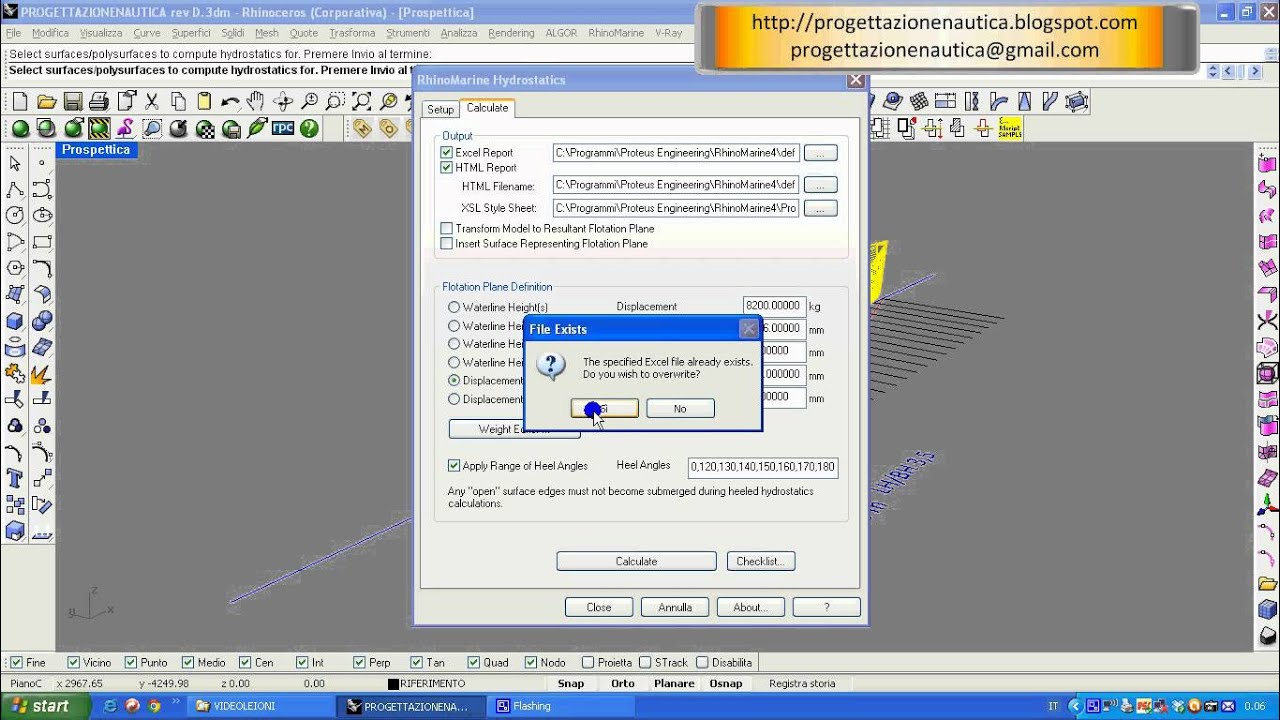Click the green help question-mark icon
The height and width of the screenshot is (720, 1280).
[x=309, y=128]
